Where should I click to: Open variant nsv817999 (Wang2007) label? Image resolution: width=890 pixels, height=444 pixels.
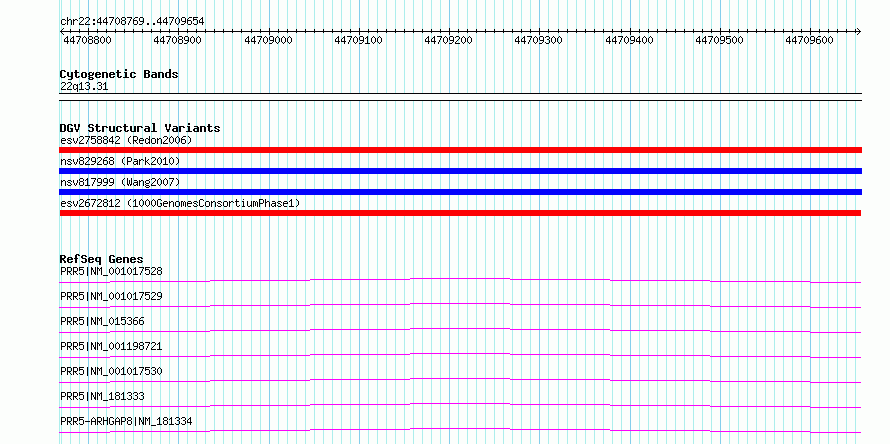(120, 182)
